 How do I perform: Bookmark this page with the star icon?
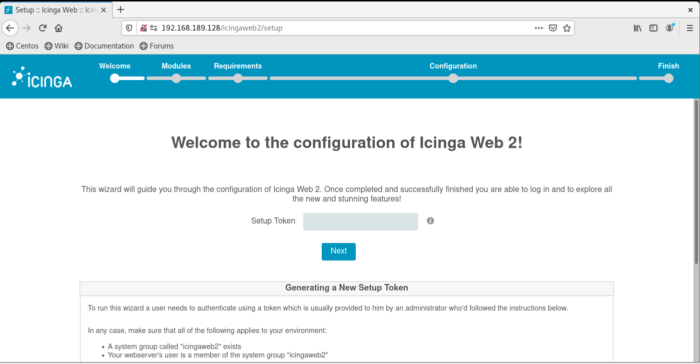click(567, 28)
